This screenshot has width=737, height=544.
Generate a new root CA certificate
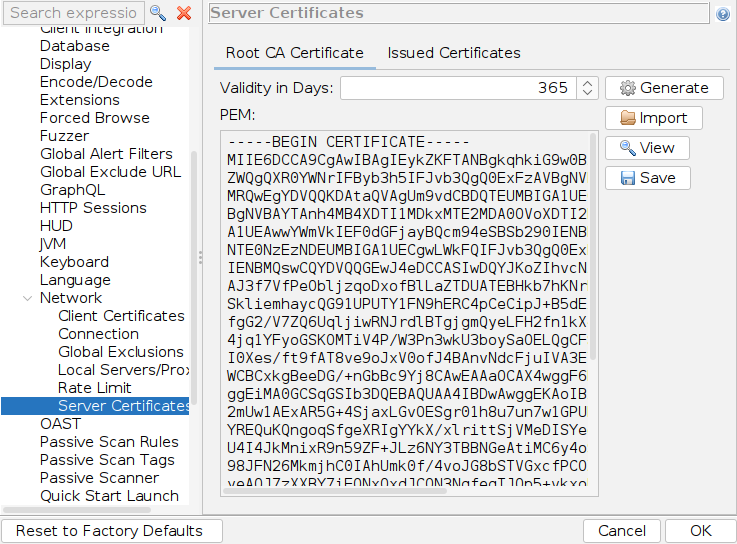pos(664,88)
